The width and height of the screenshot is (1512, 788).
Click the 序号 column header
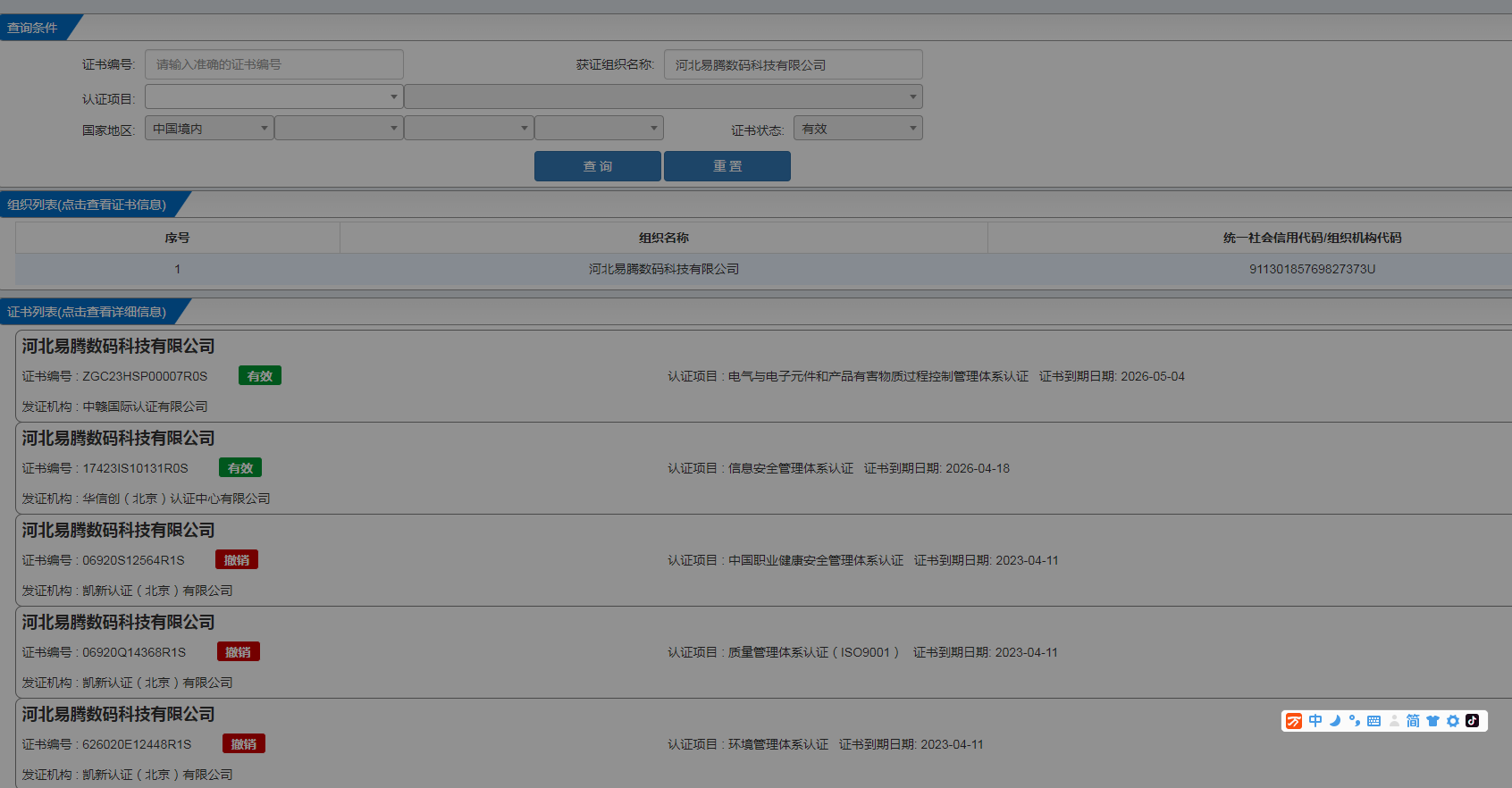point(177,238)
